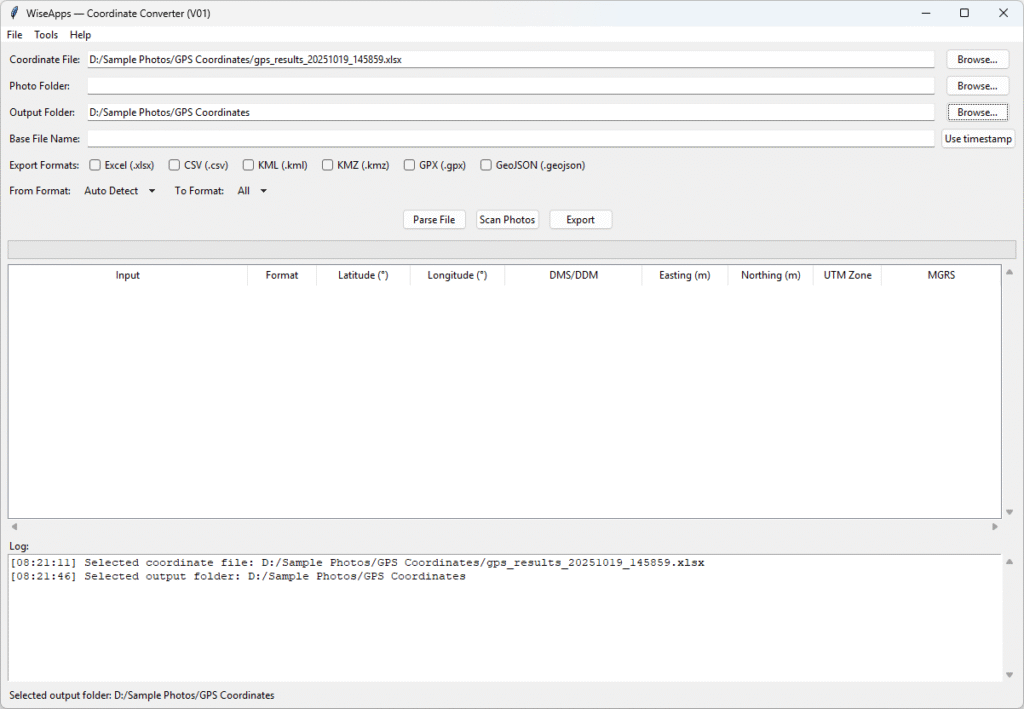Open the Help menu

click(x=80, y=34)
